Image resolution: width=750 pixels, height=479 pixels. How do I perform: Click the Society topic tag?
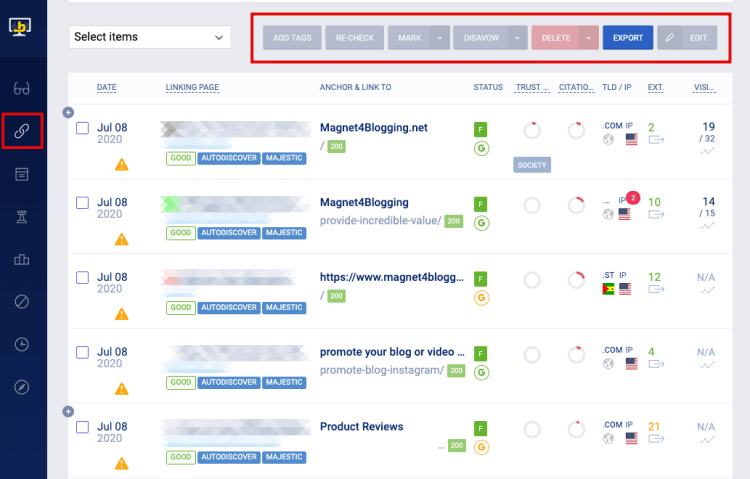click(532, 165)
